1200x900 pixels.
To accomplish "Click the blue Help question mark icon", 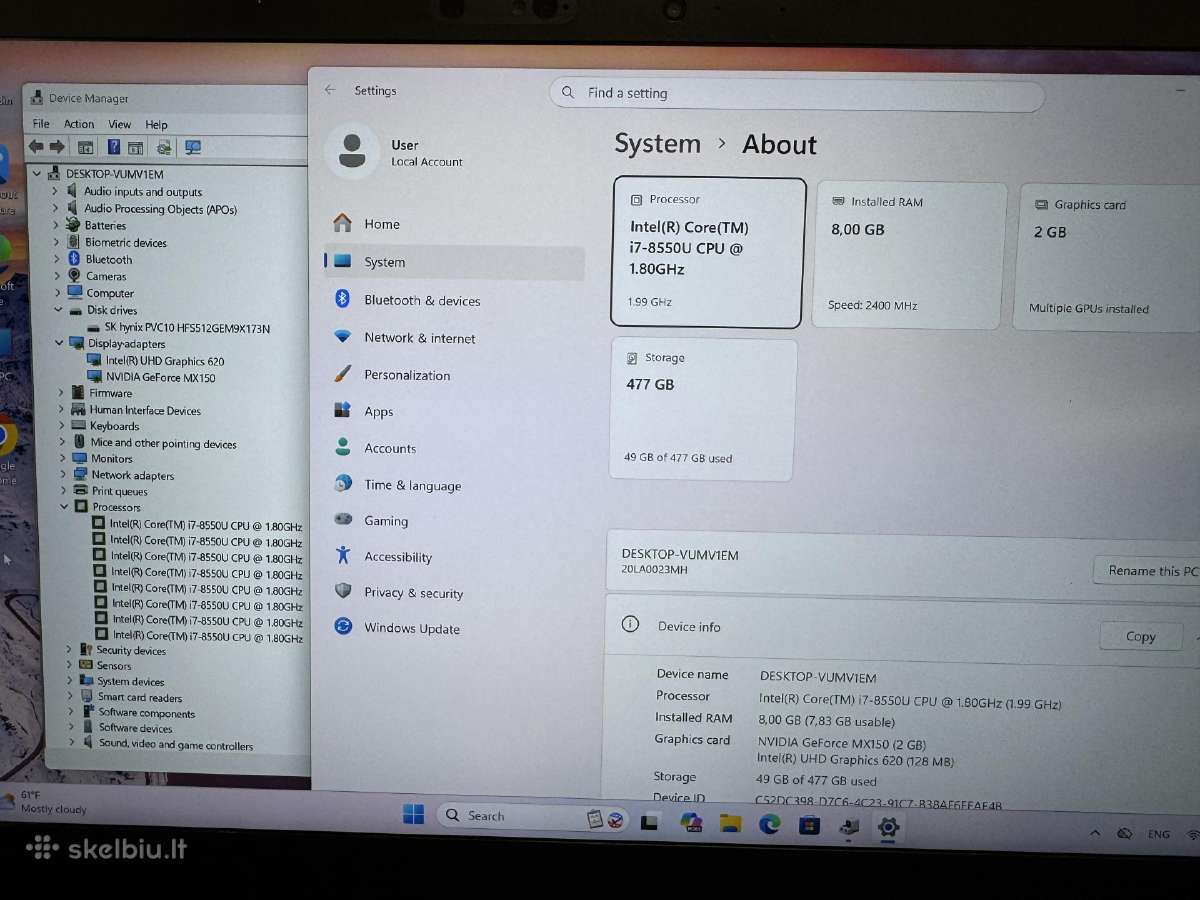I will click(114, 147).
